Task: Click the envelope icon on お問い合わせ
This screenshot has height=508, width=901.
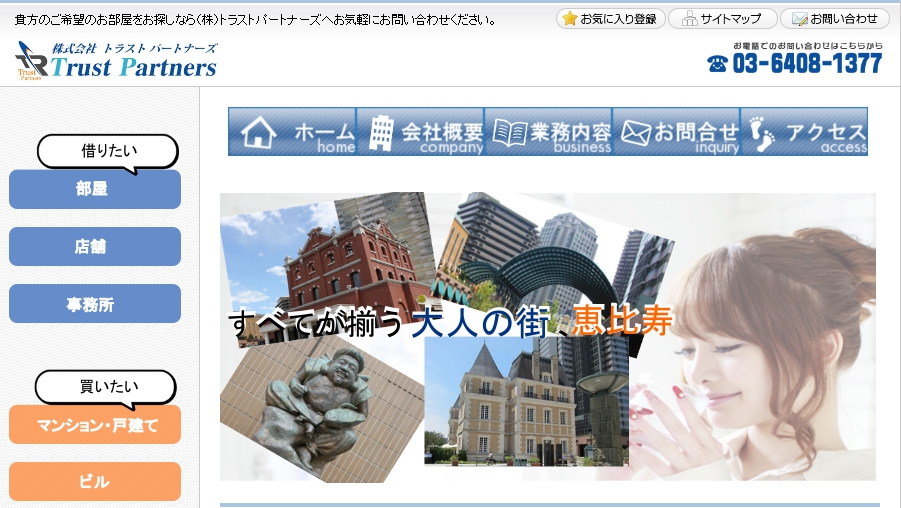Action: [x=799, y=20]
